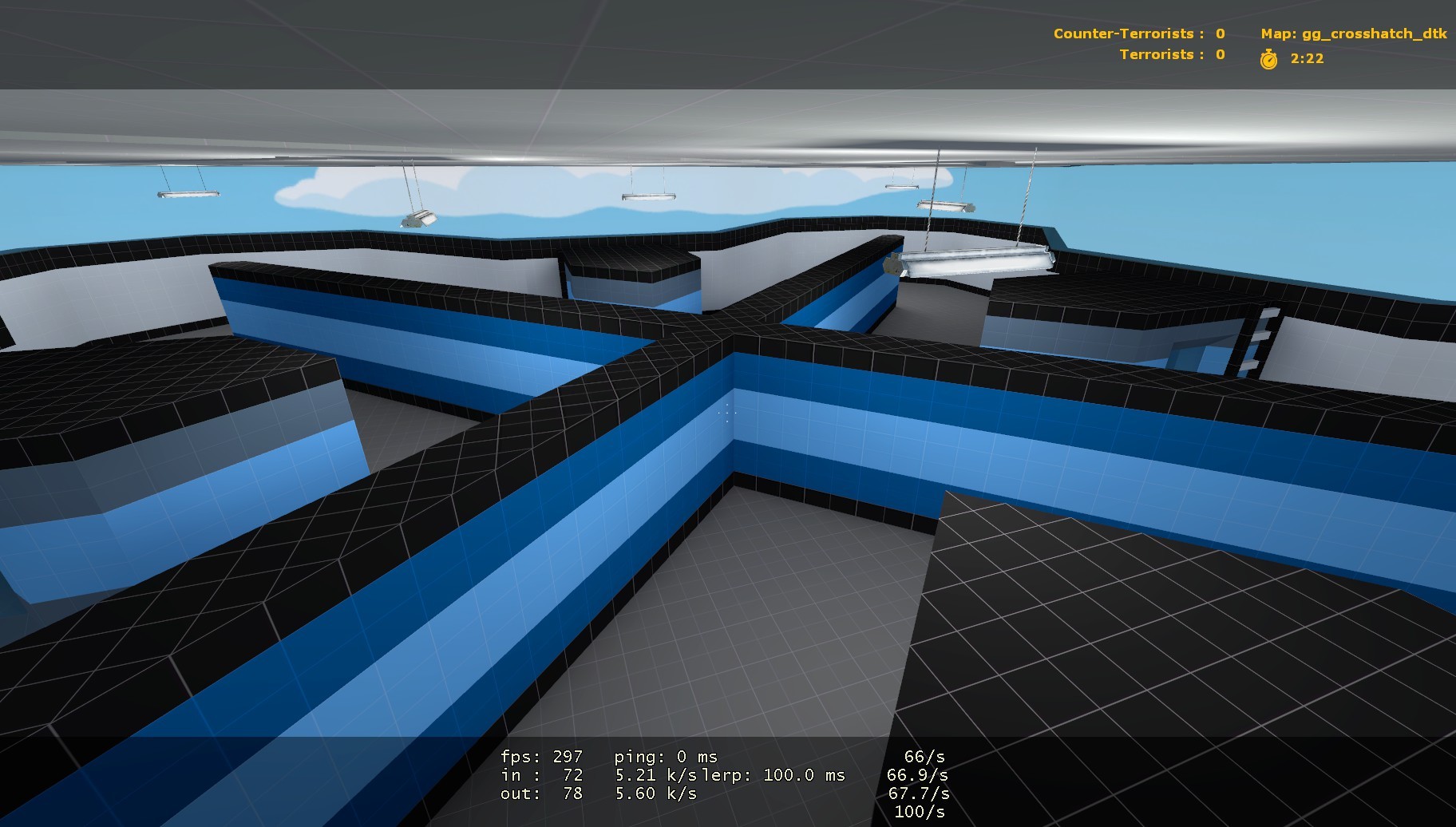The width and height of the screenshot is (1456, 827).
Task: Click the round timer stopwatch icon
Action: click(x=1268, y=58)
